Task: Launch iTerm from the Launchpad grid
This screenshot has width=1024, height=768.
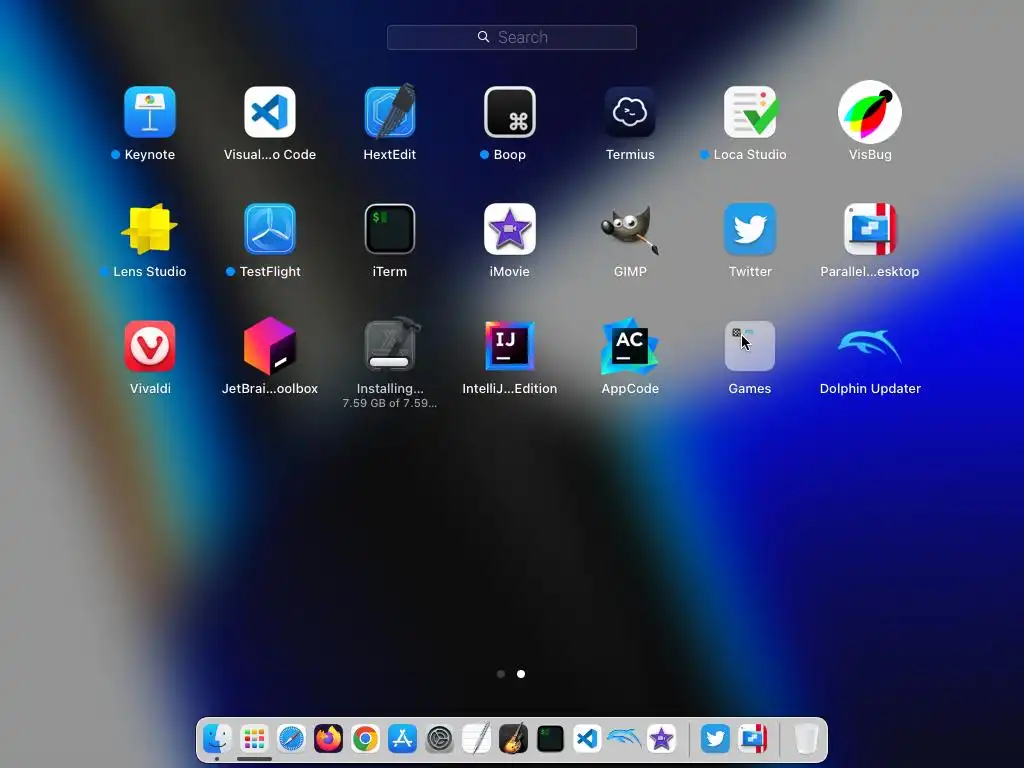Action: click(390, 229)
